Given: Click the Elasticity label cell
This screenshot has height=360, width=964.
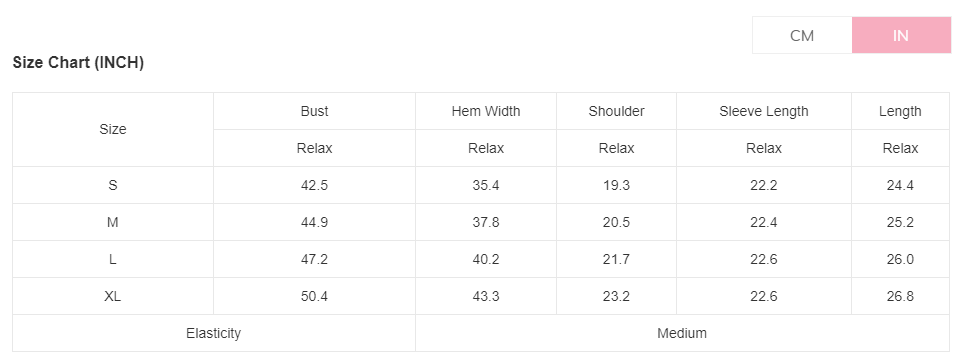Looking at the screenshot, I should coord(213,333).
